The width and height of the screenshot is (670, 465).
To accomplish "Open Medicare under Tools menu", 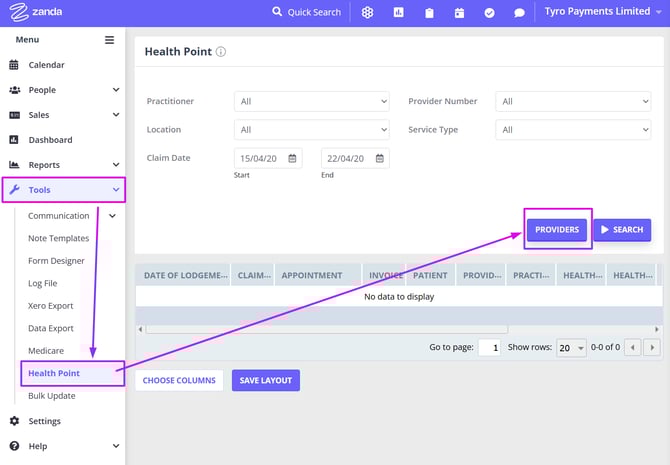I will click(x=46, y=351).
